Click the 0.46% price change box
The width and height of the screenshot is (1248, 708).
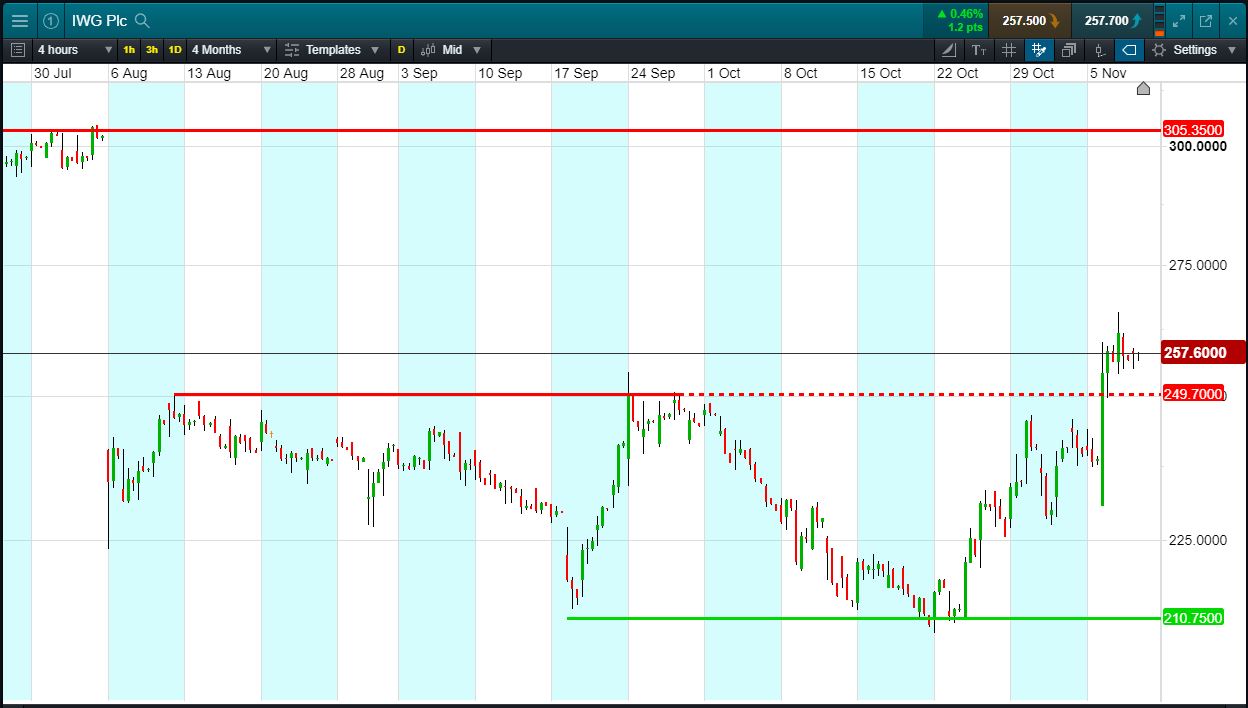tap(956, 20)
